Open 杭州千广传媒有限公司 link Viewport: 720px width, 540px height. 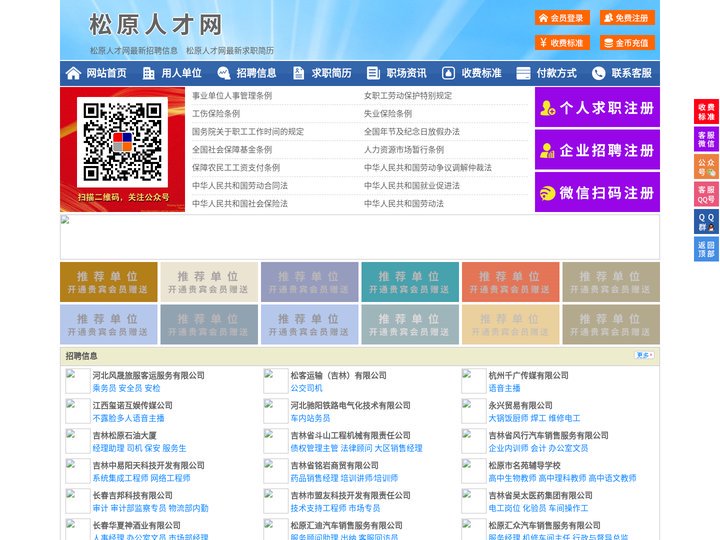(x=528, y=375)
